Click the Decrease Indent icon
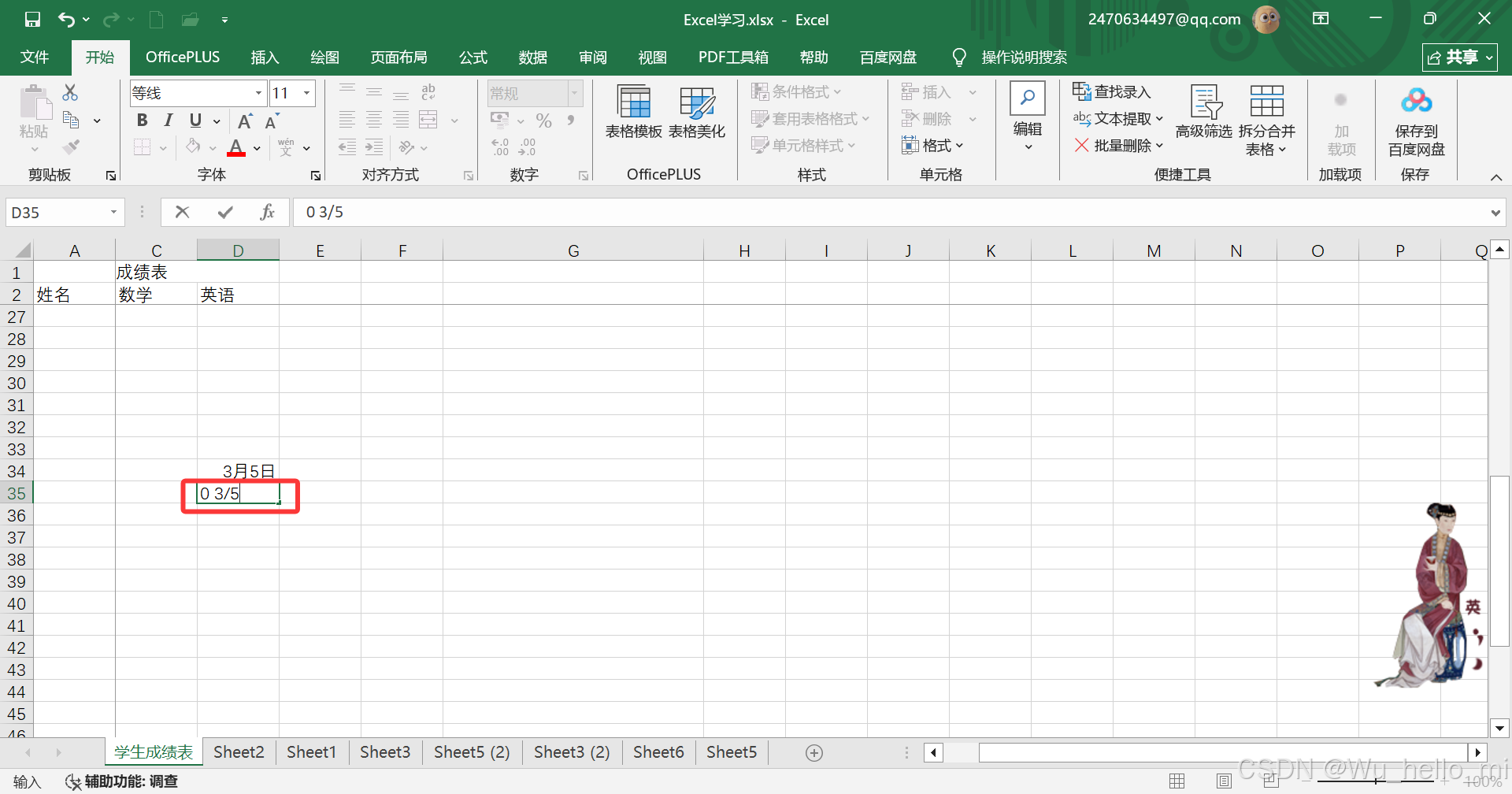The height and width of the screenshot is (794, 1512). click(347, 147)
